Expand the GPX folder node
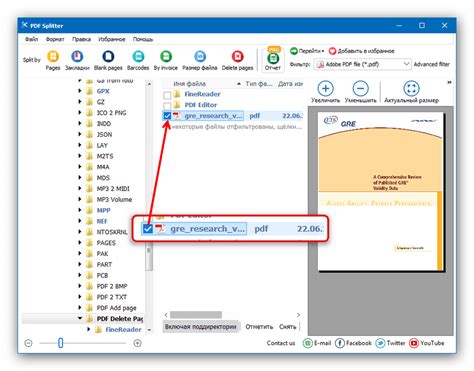Viewport: 474px width, 371px height. pyautogui.click(x=80, y=91)
